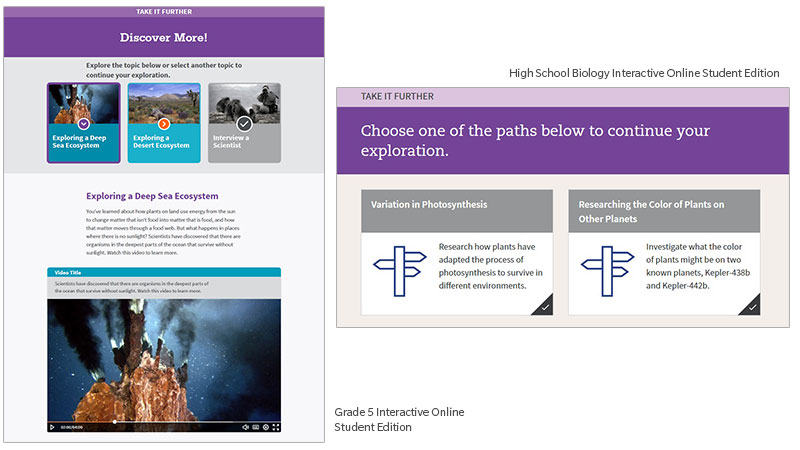Image resolution: width=800 pixels, height=450 pixels.
Task: Click the orange arrow on Desert Ecosystem card
Action: (164, 123)
